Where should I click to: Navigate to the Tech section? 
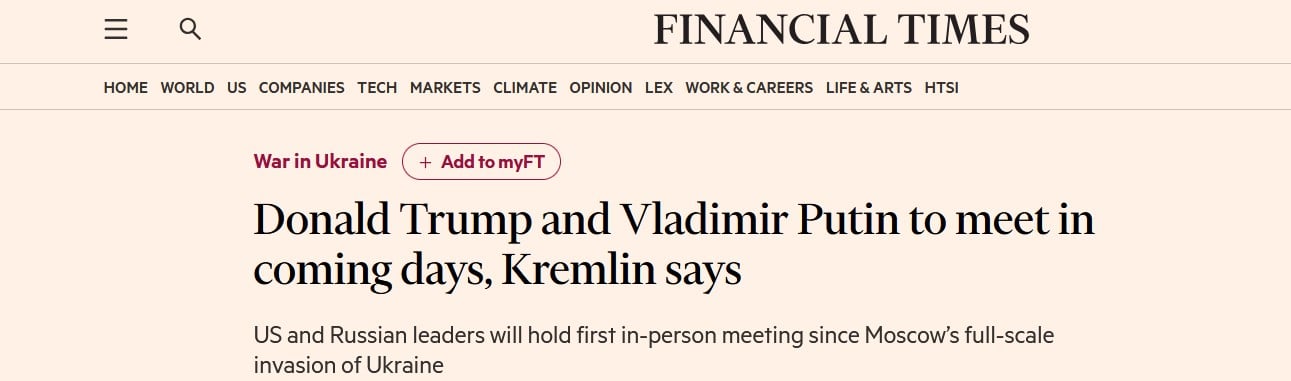(377, 88)
